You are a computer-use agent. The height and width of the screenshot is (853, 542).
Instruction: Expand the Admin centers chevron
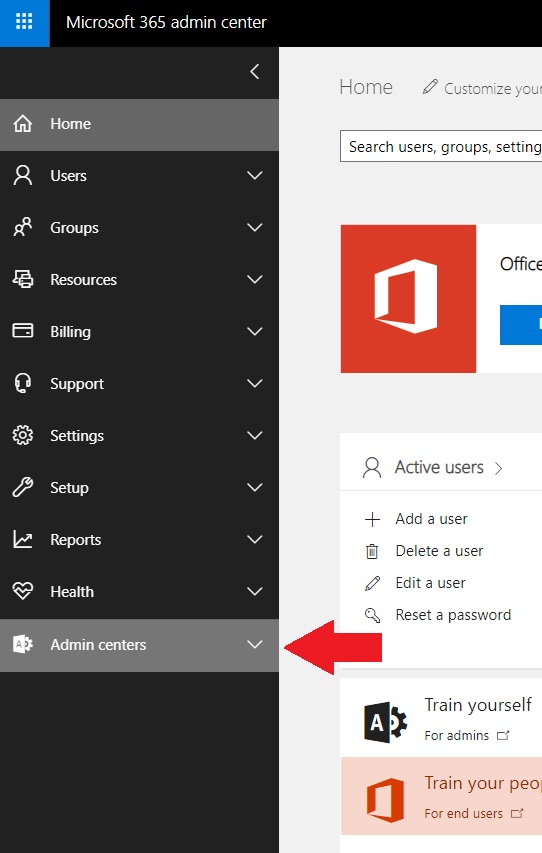(255, 644)
